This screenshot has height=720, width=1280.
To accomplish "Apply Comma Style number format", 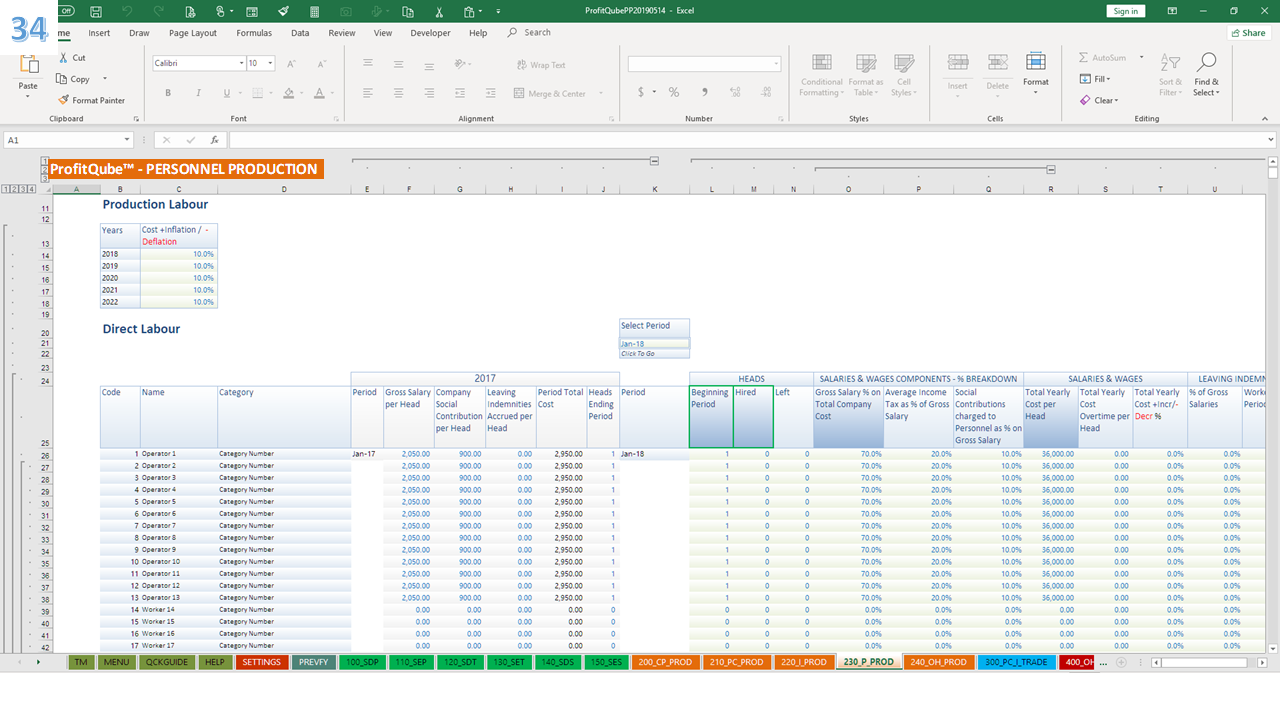I will 705,92.
